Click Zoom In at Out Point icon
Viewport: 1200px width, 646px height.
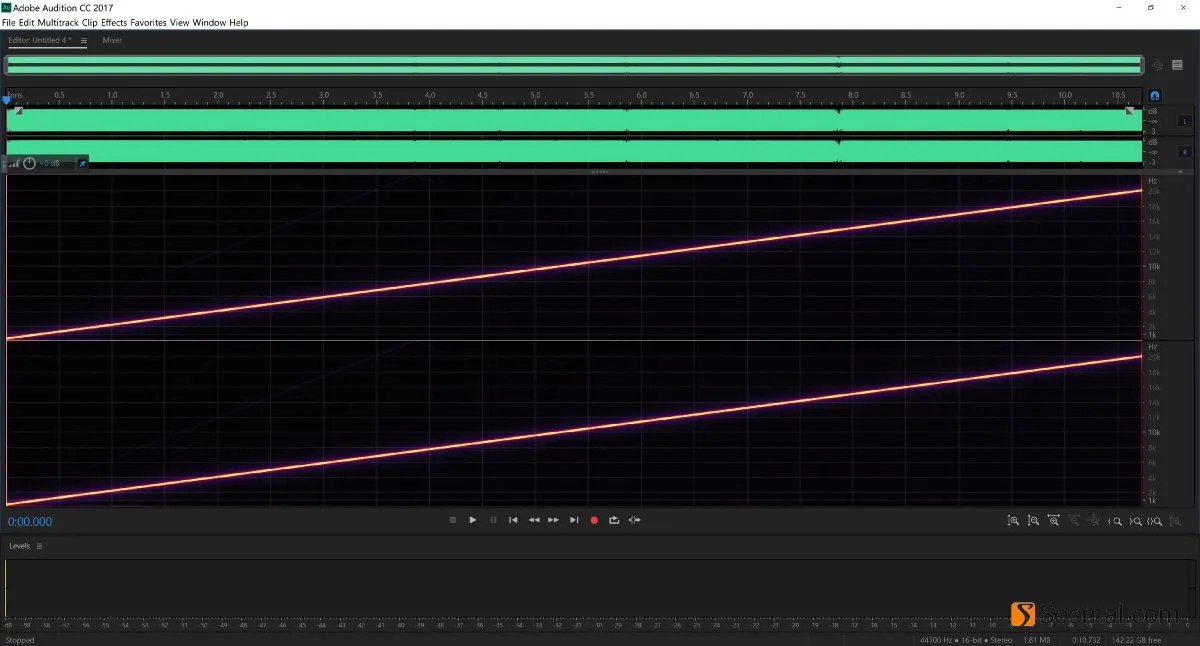click(x=1135, y=521)
